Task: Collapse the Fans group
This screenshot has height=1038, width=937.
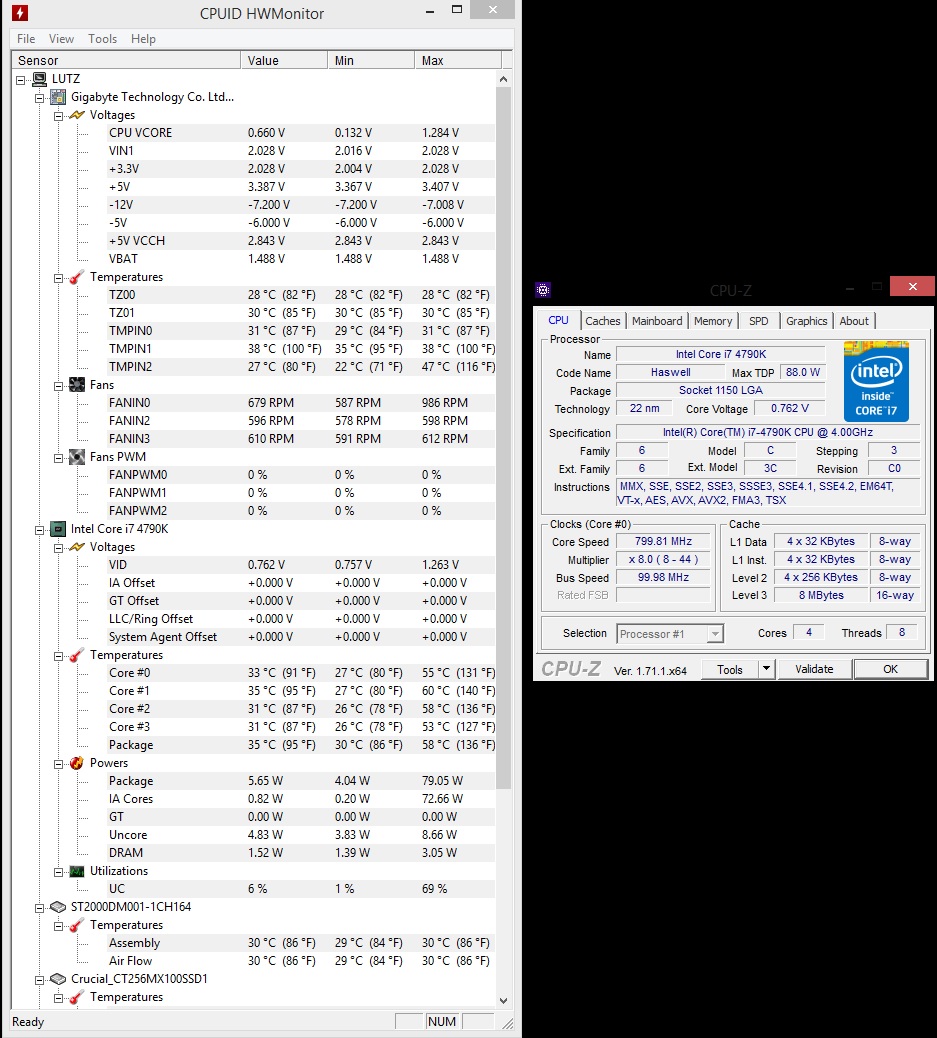Action: click(58, 386)
